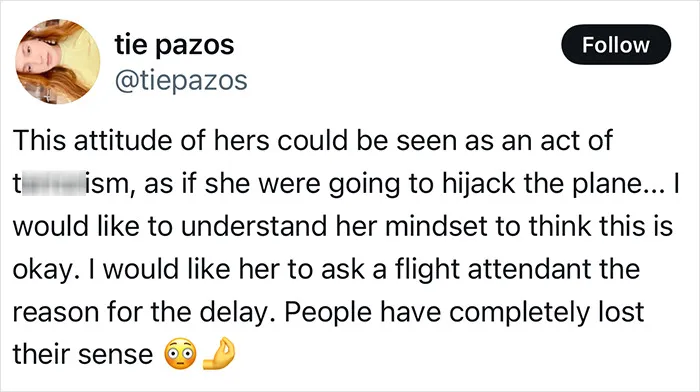Image resolution: width=700 pixels, height=392 pixels.
Task: Click the blurred censored word in the tweet
Action: [53, 183]
